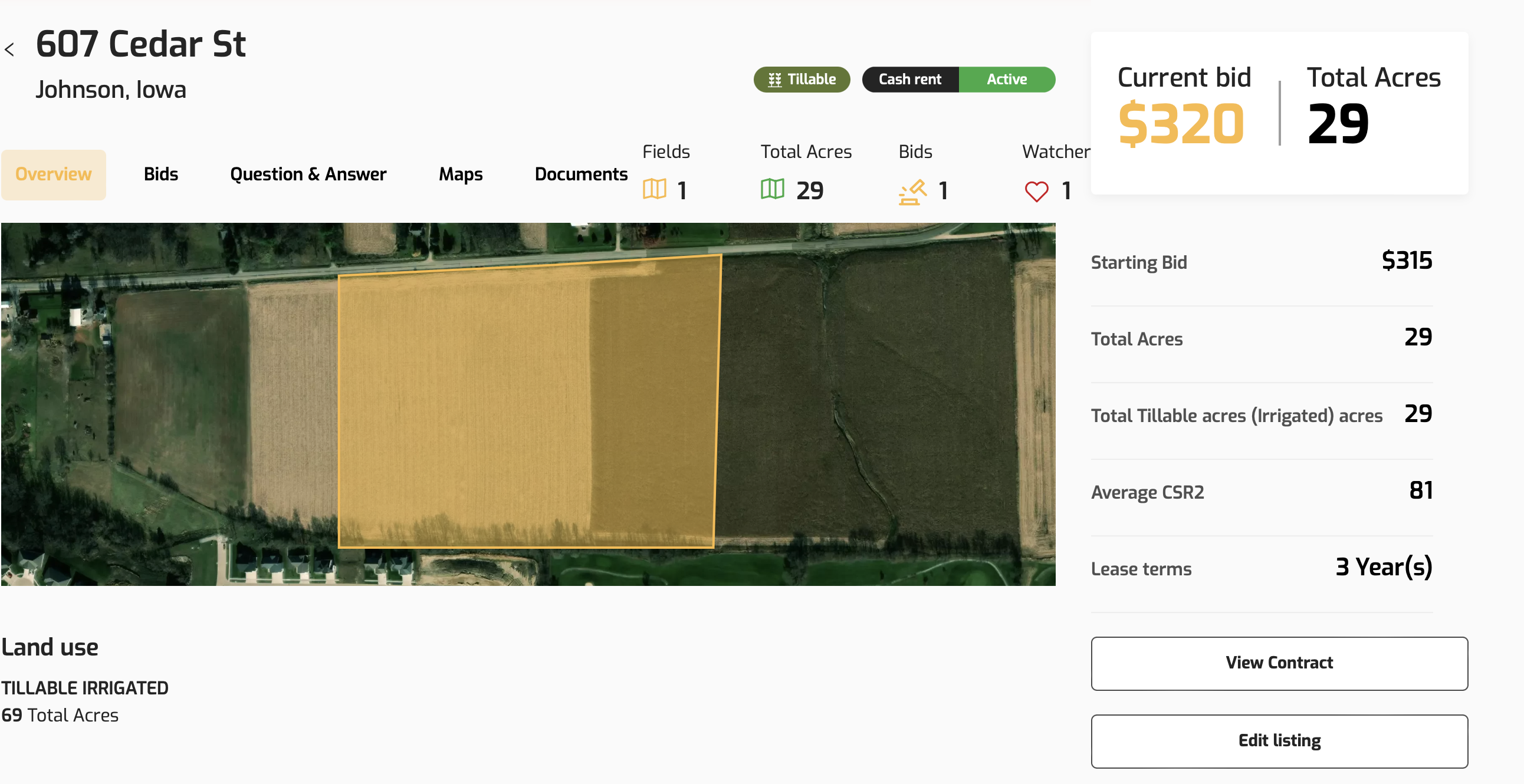The image size is (1524, 784).
Task: Click the Watchers heart icon
Action: 1036,192
